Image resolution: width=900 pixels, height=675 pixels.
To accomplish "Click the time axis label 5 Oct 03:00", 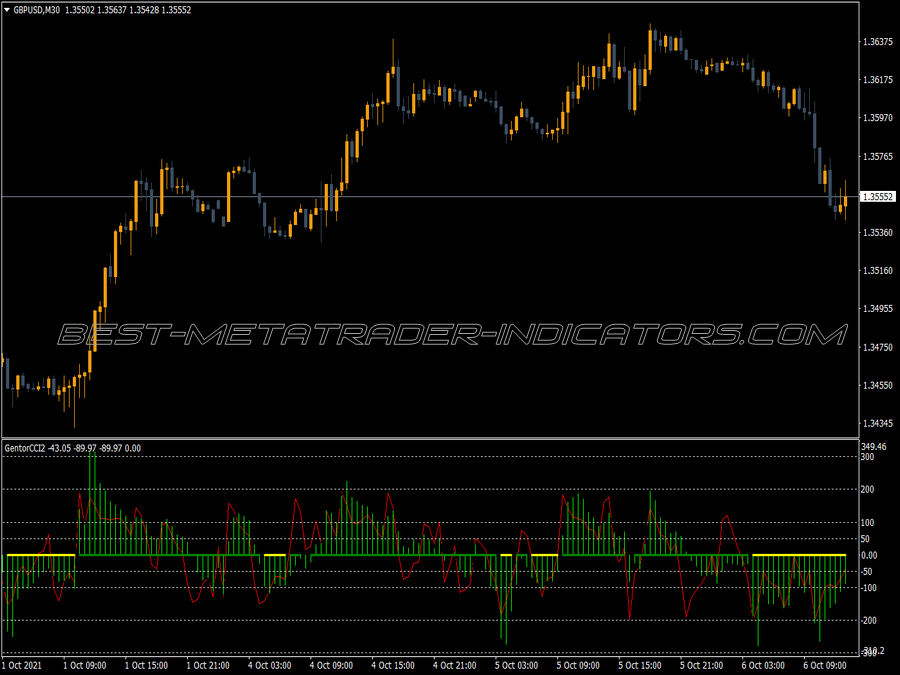I will click(x=517, y=665).
